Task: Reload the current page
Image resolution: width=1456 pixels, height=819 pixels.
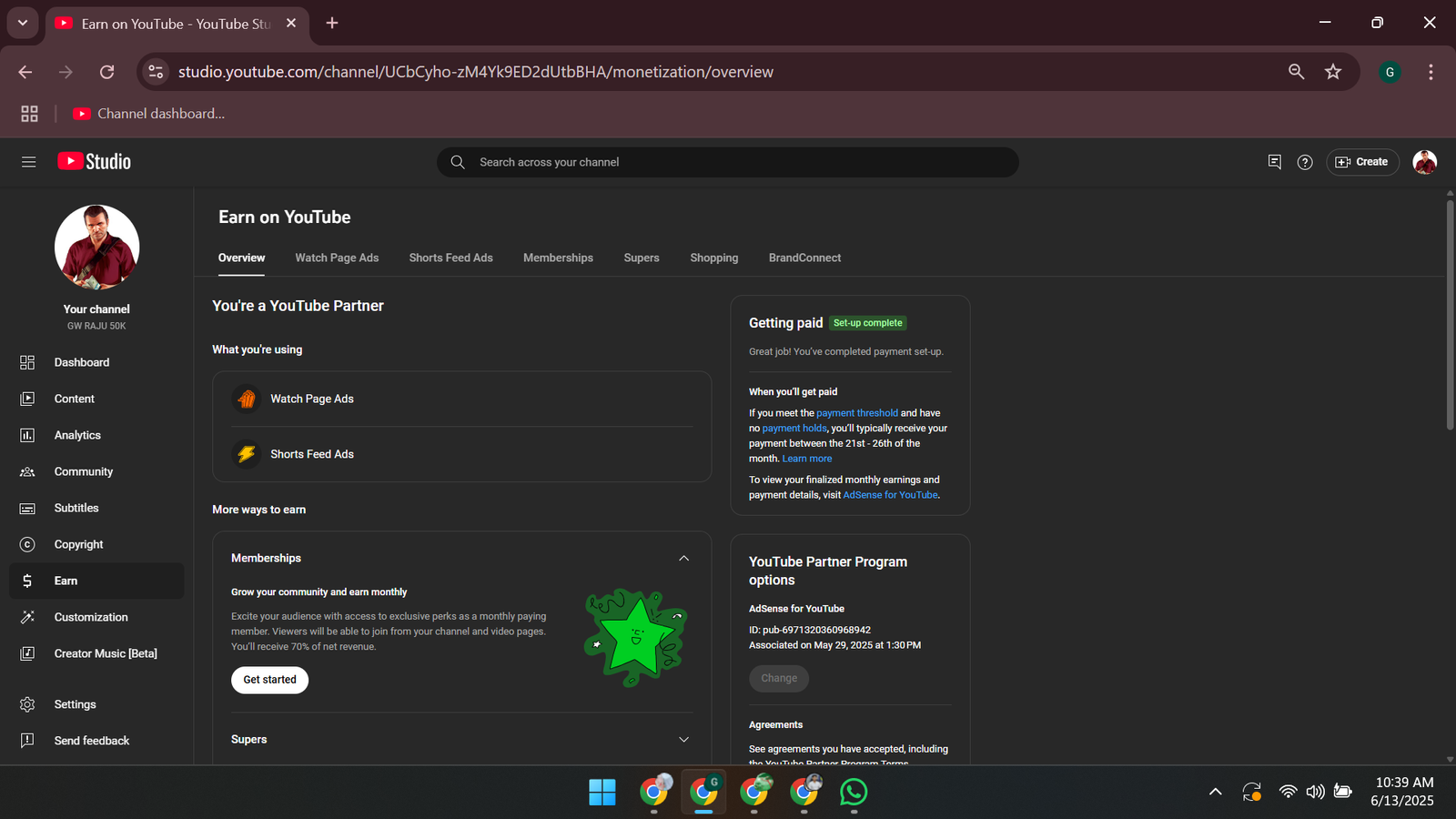Action: coord(106,72)
